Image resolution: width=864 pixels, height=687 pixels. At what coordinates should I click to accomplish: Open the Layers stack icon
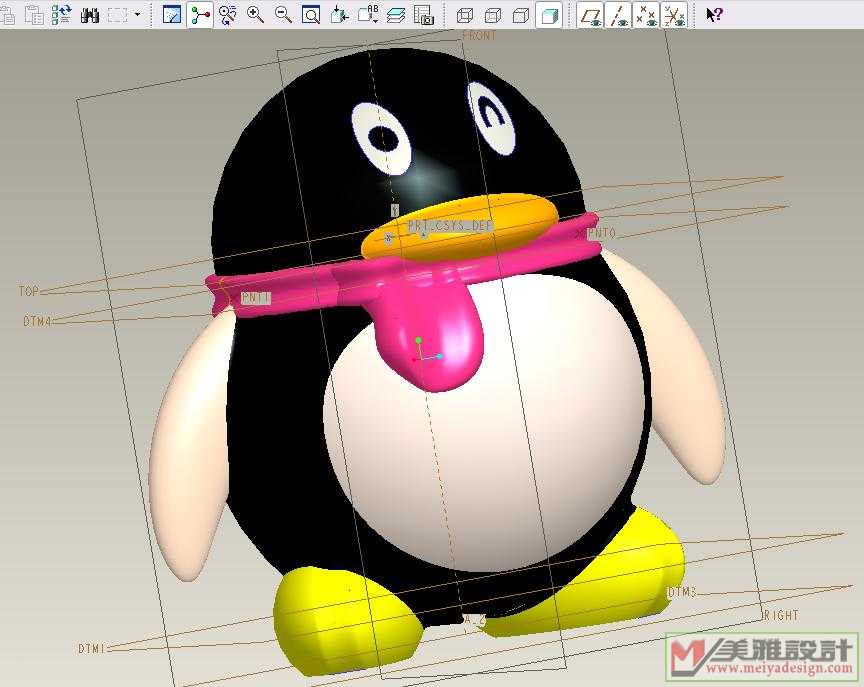click(x=395, y=15)
